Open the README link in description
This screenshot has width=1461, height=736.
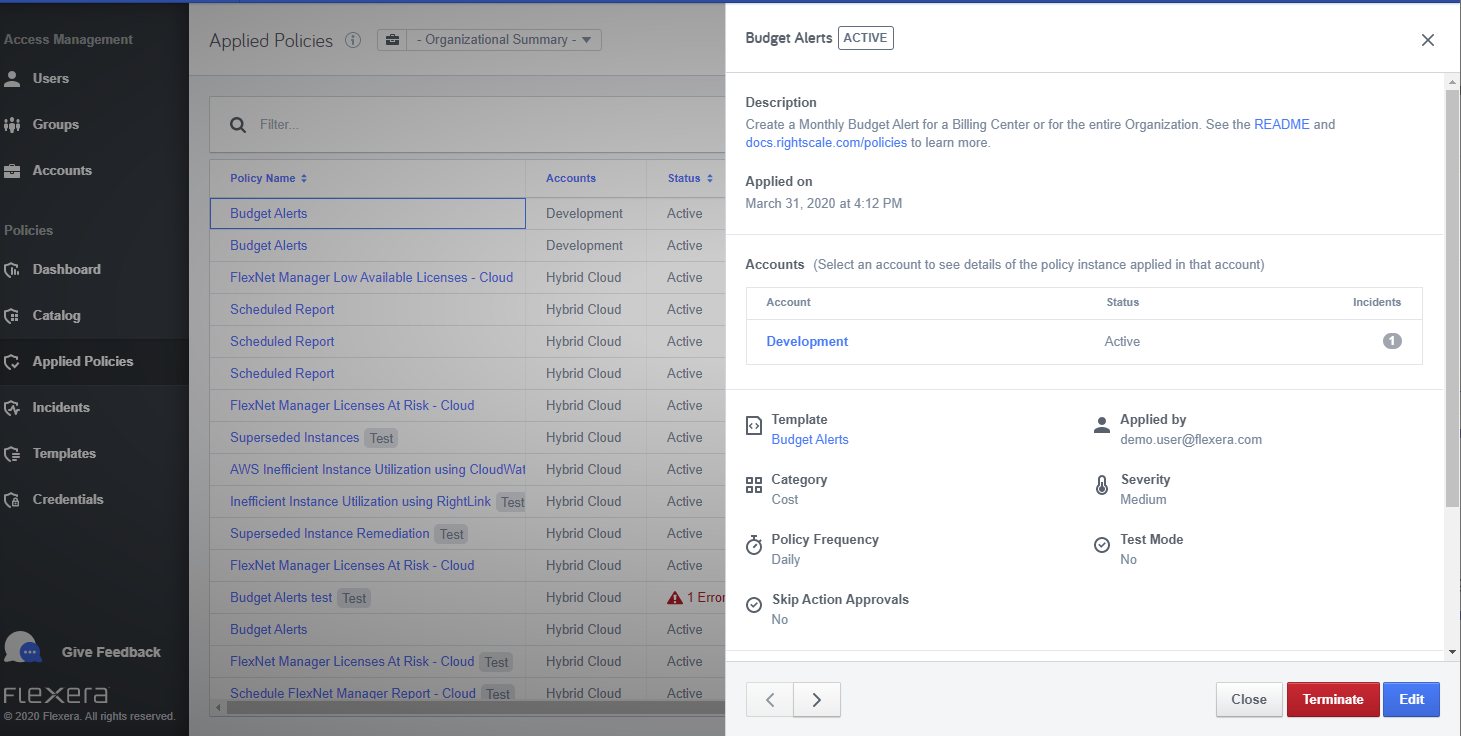coord(1282,125)
